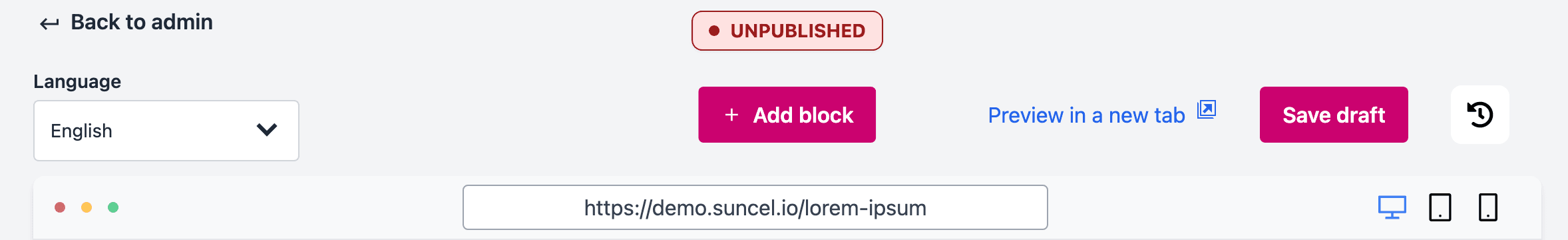Open 'Preview in a new tab' link
The width and height of the screenshot is (1568, 240).
click(1086, 115)
